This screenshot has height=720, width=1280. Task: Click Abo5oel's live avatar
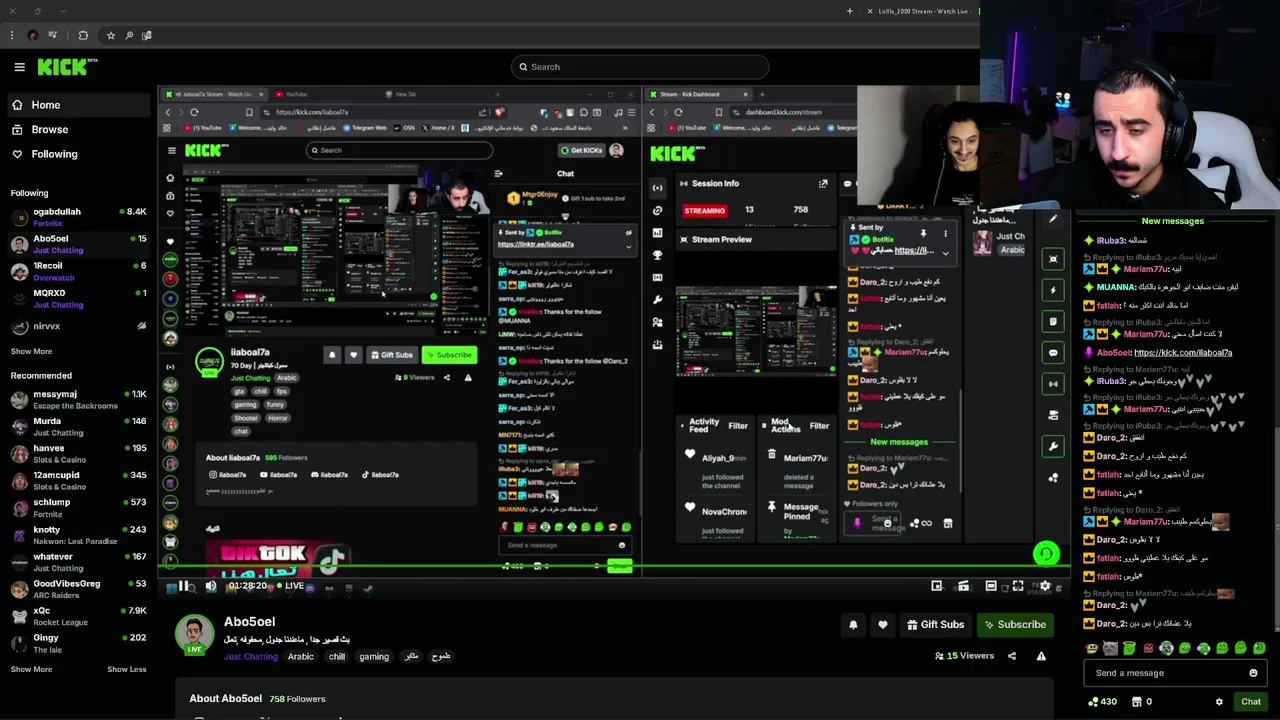(195, 635)
